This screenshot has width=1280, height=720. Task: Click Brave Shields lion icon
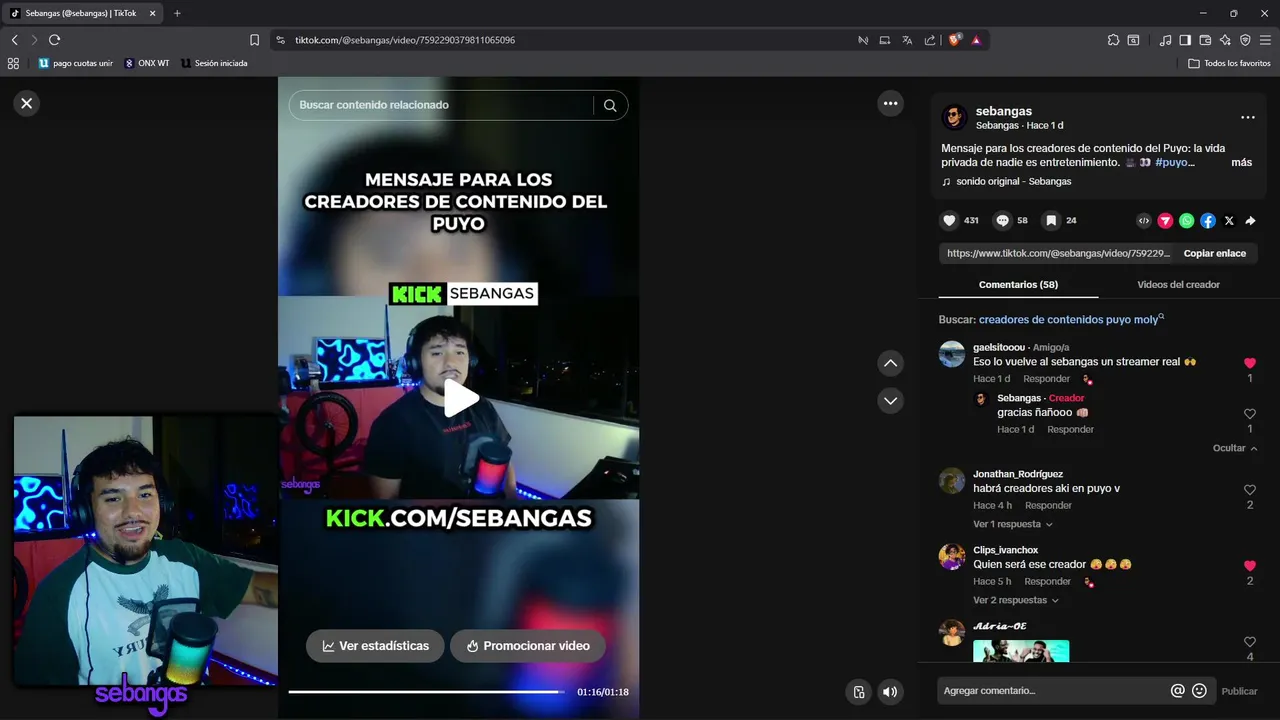[955, 40]
